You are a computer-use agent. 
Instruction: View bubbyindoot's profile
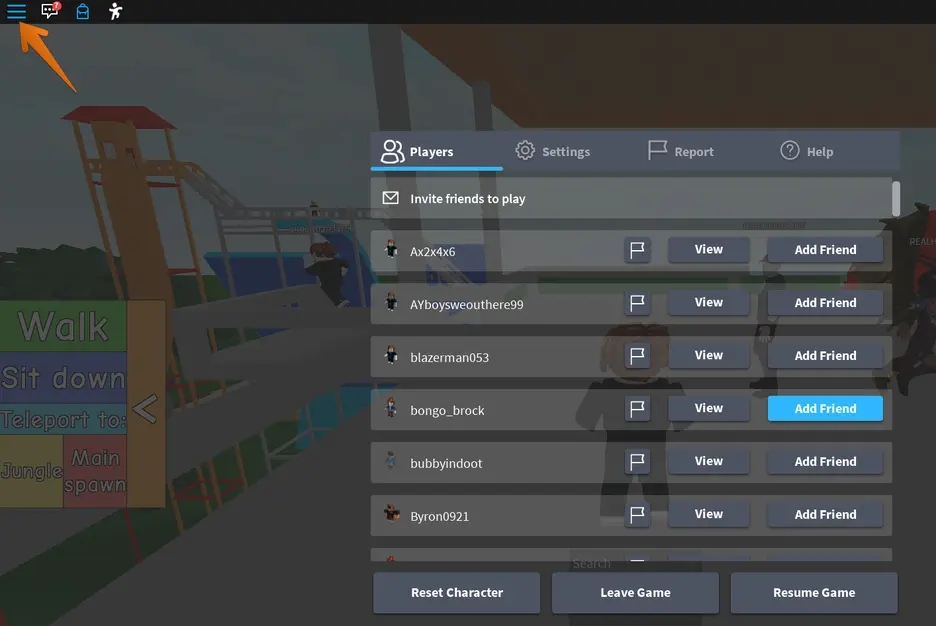click(x=709, y=461)
